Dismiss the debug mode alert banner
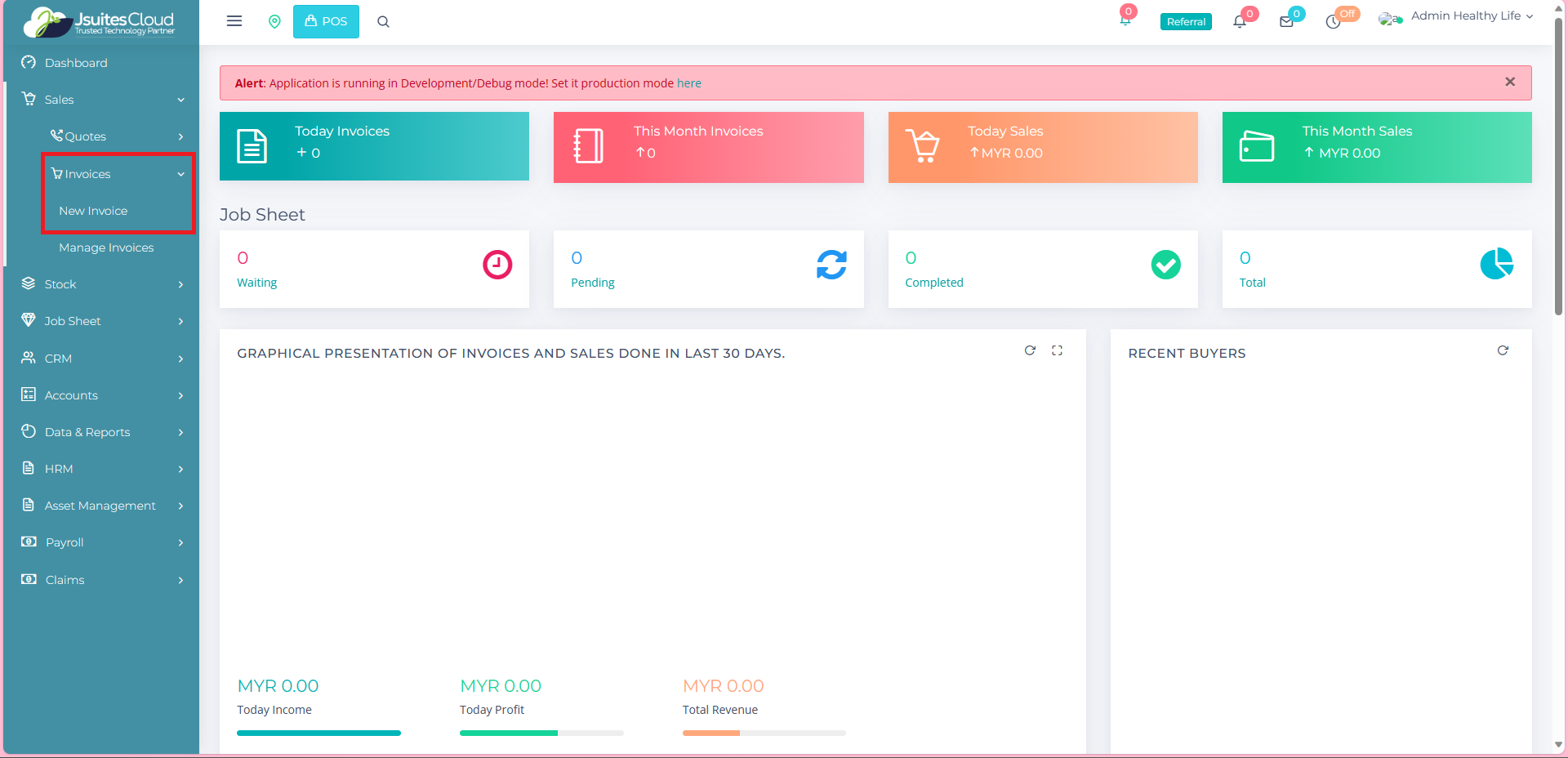 pyautogui.click(x=1510, y=82)
